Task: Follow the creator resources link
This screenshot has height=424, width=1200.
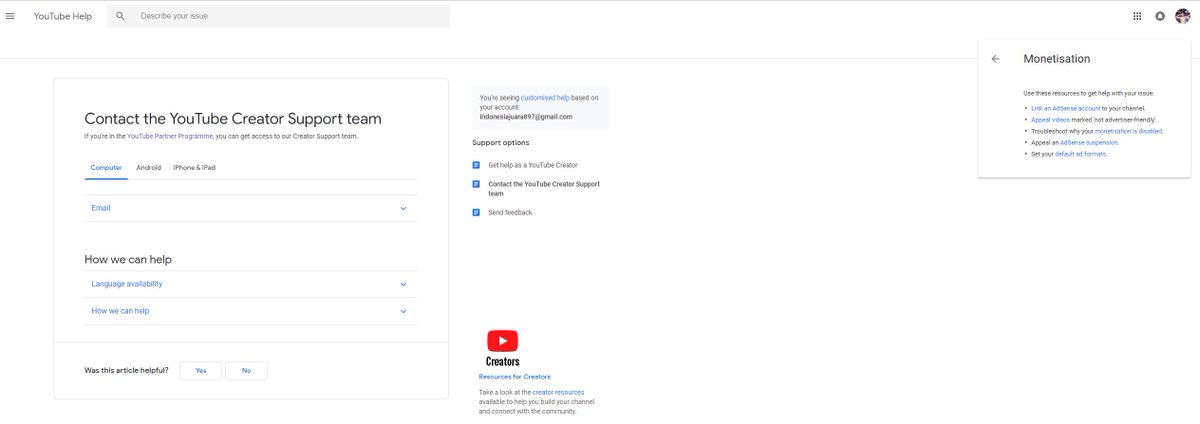Action: [x=558, y=393]
